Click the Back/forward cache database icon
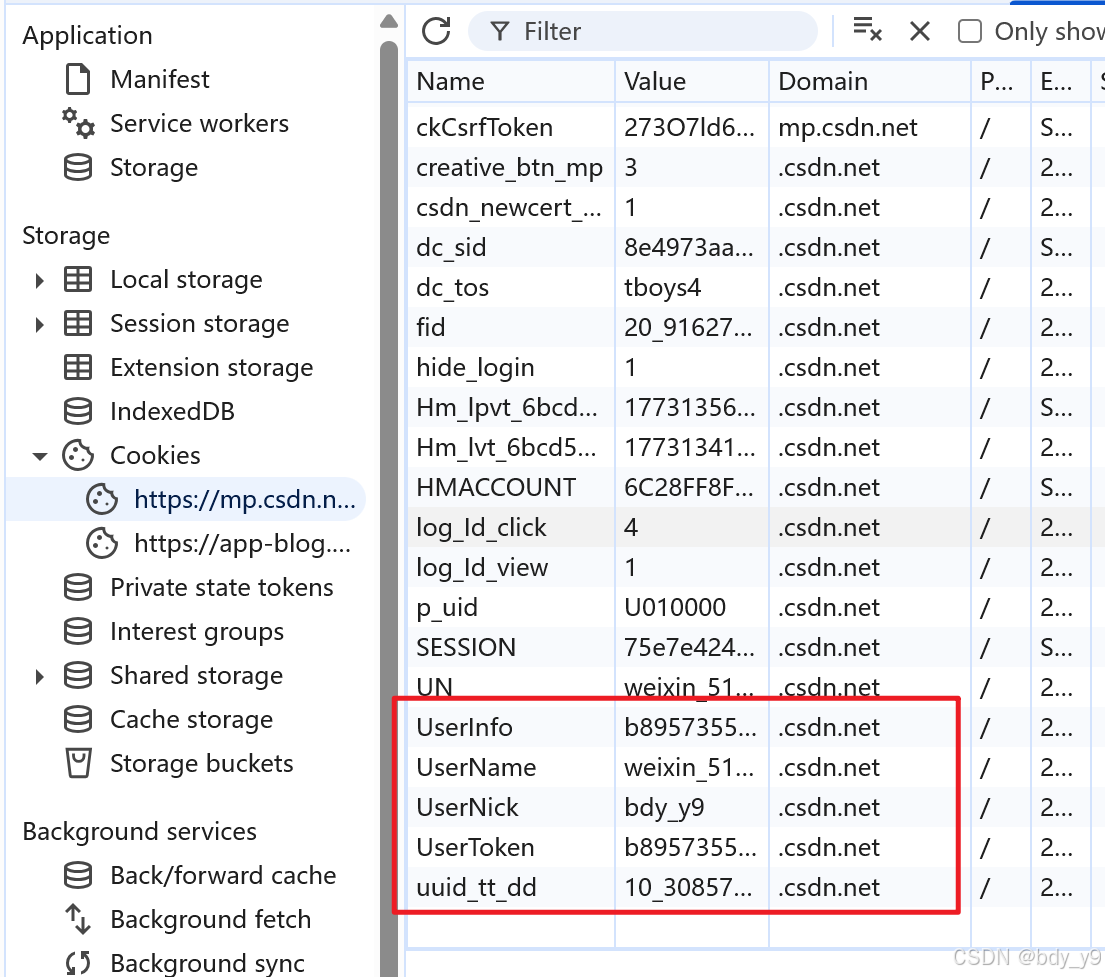This screenshot has width=1105, height=977. click(78, 875)
